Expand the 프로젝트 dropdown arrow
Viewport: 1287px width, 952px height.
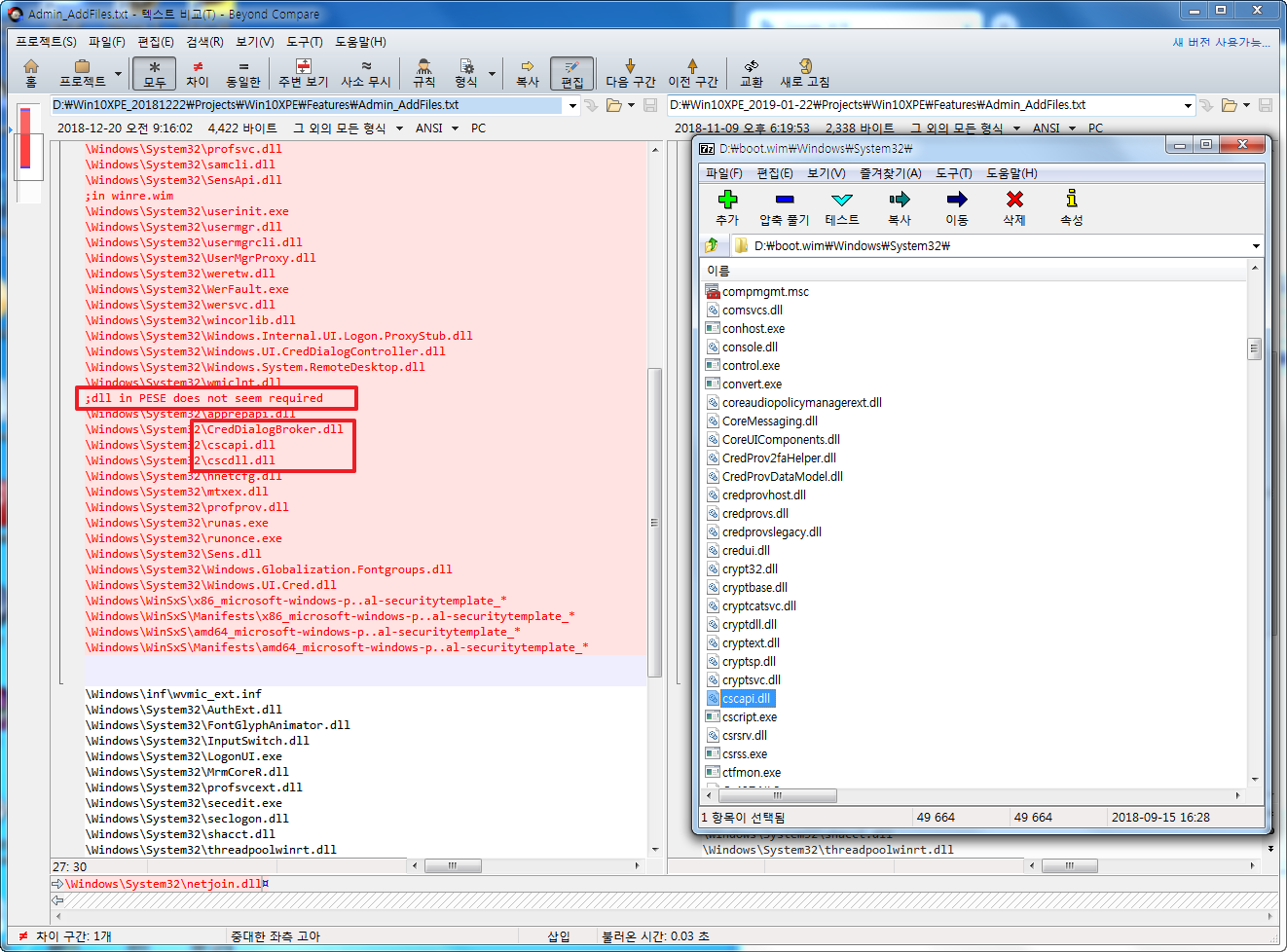tap(119, 74)
